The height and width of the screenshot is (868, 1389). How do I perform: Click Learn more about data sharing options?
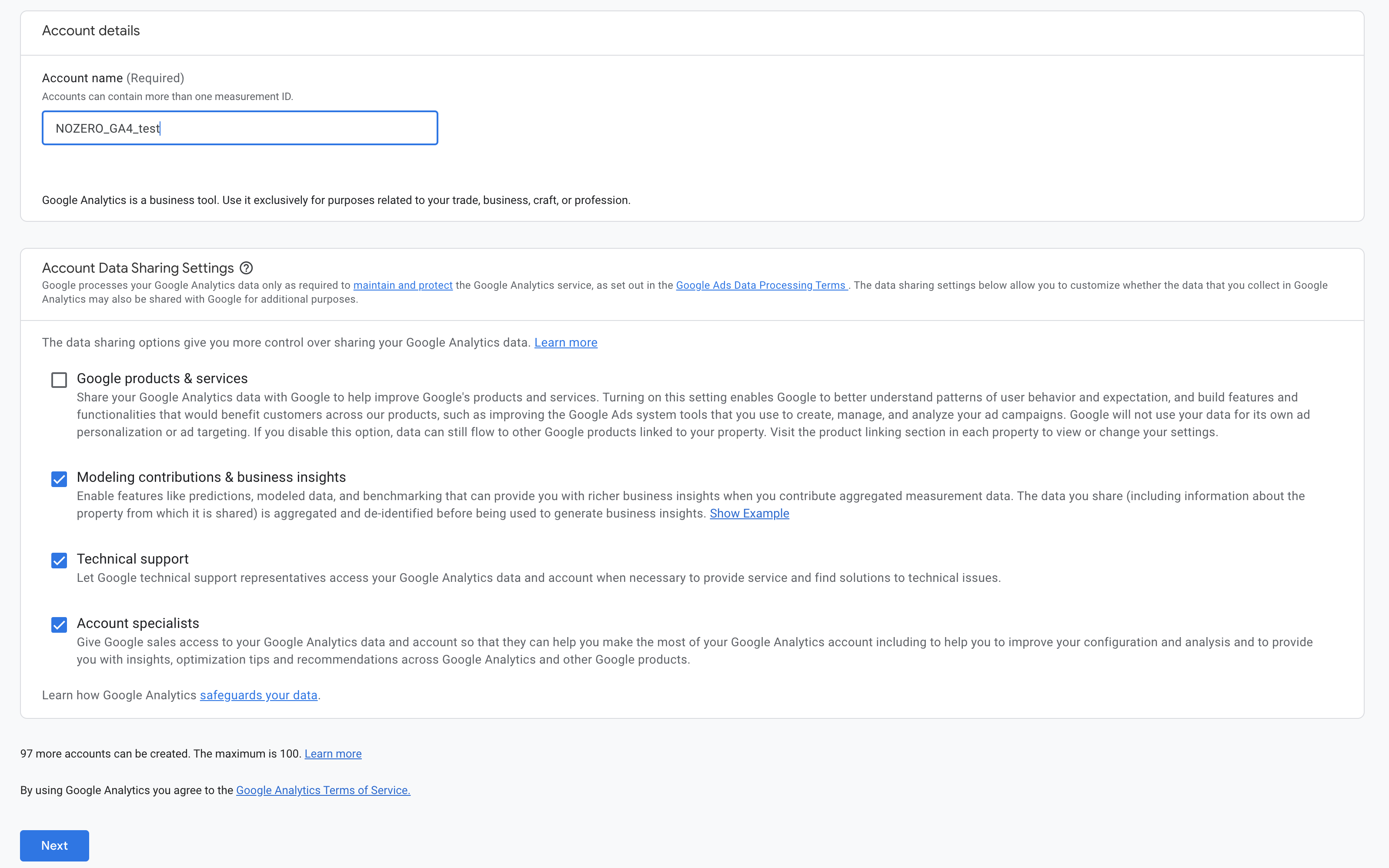(x=566, y=343)
